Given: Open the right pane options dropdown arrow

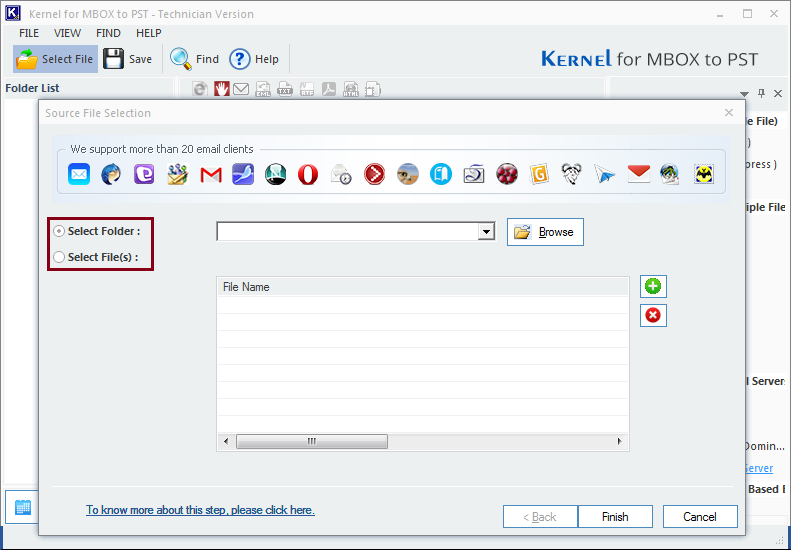Looking at the screenshot, I should coord(744,94).
